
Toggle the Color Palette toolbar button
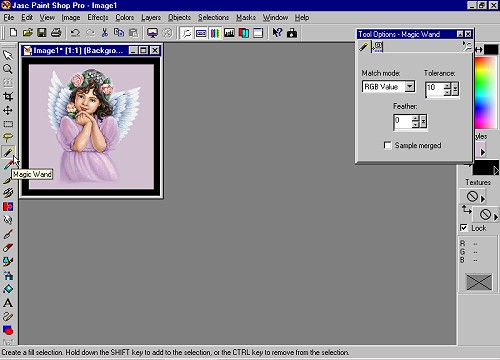215,33
